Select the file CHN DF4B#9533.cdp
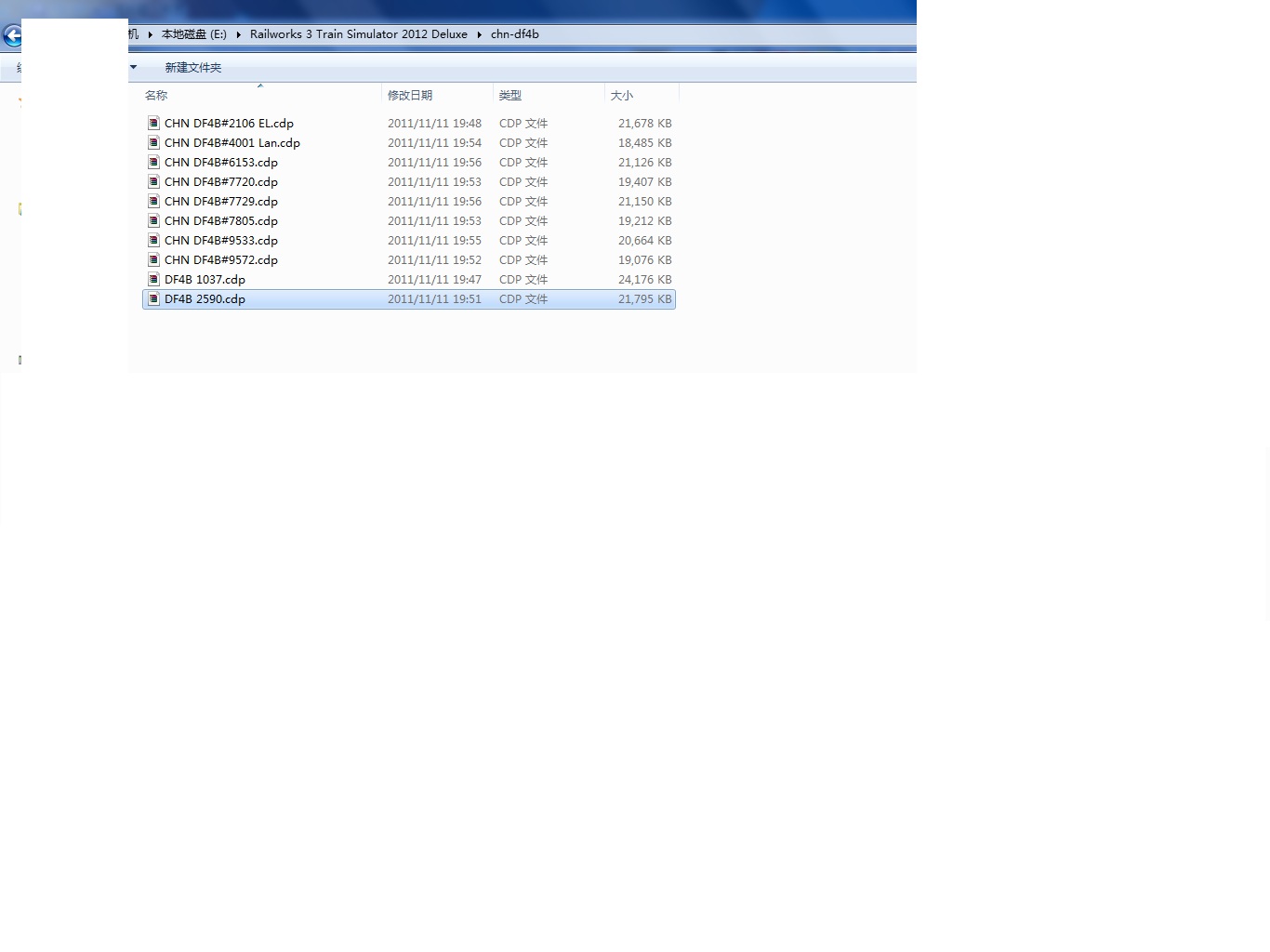This screenshot has width=1270, height=952. tap(220, 240)
